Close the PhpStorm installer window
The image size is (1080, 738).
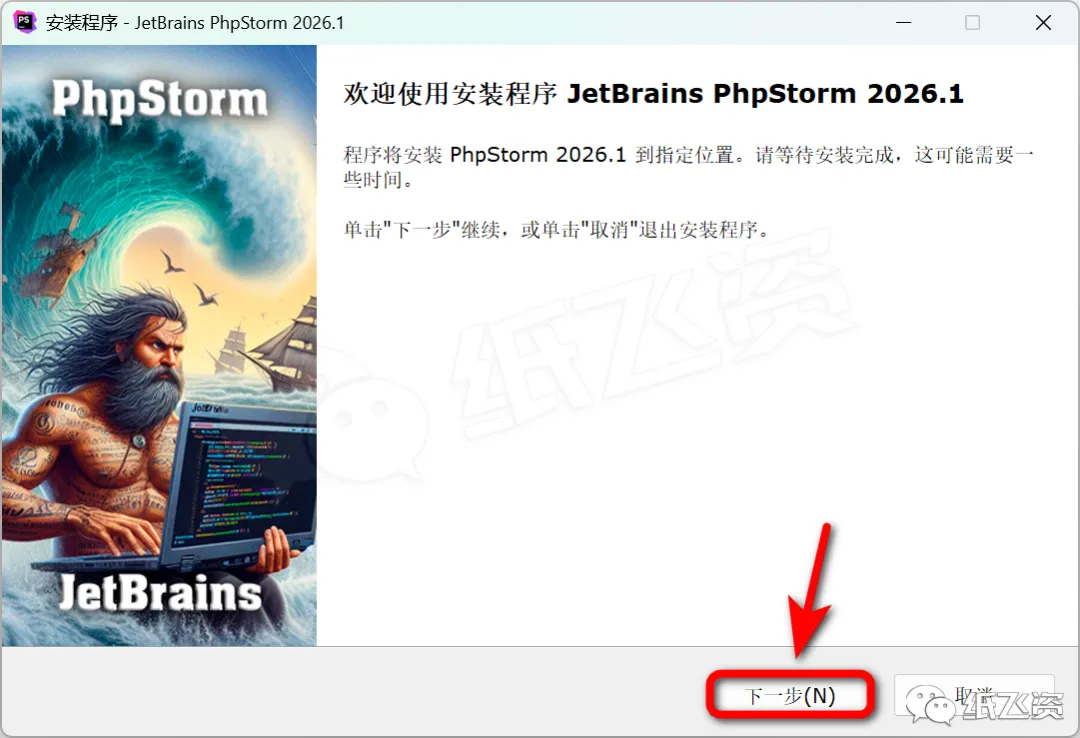pos(1043,23)
